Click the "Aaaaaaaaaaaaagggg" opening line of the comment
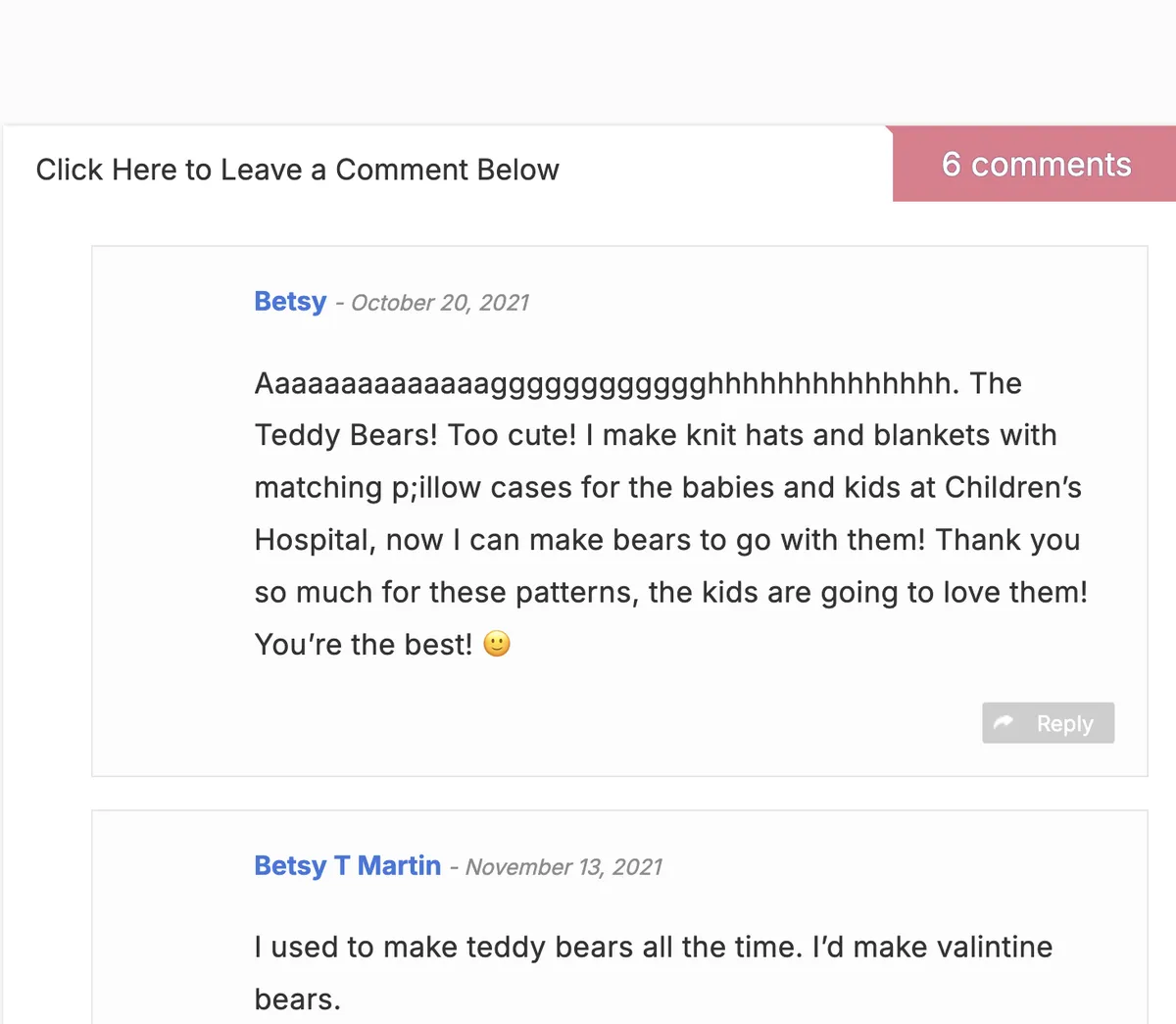1176x1024 pixels. coord(607,383)
